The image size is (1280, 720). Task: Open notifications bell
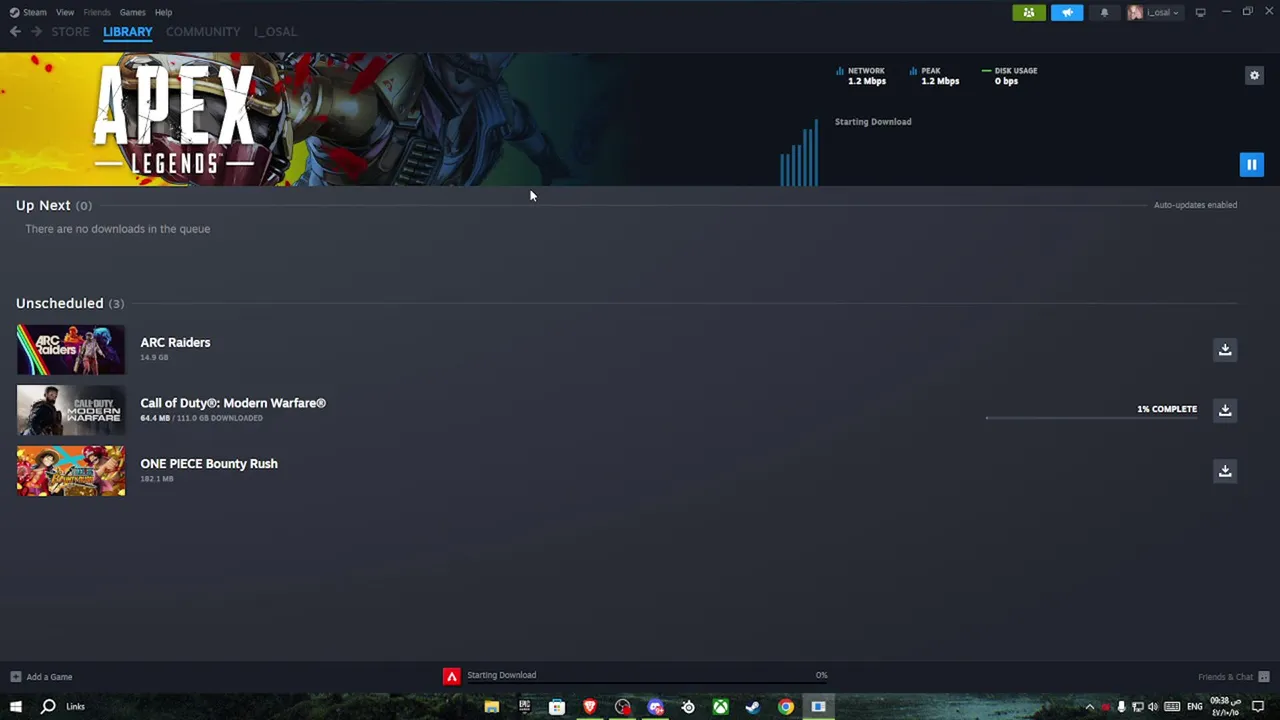point(1104,12)
